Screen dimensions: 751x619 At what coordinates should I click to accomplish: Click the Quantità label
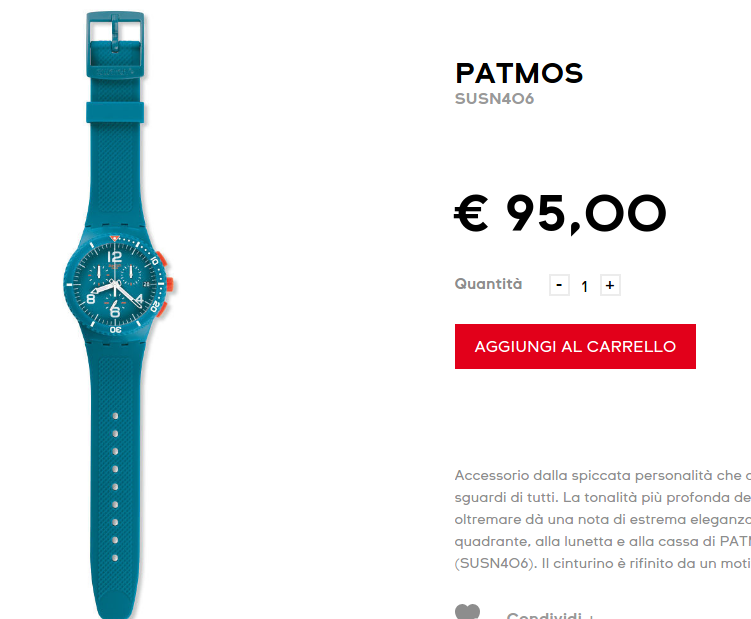pyautogui.click(x=488, y=284)
